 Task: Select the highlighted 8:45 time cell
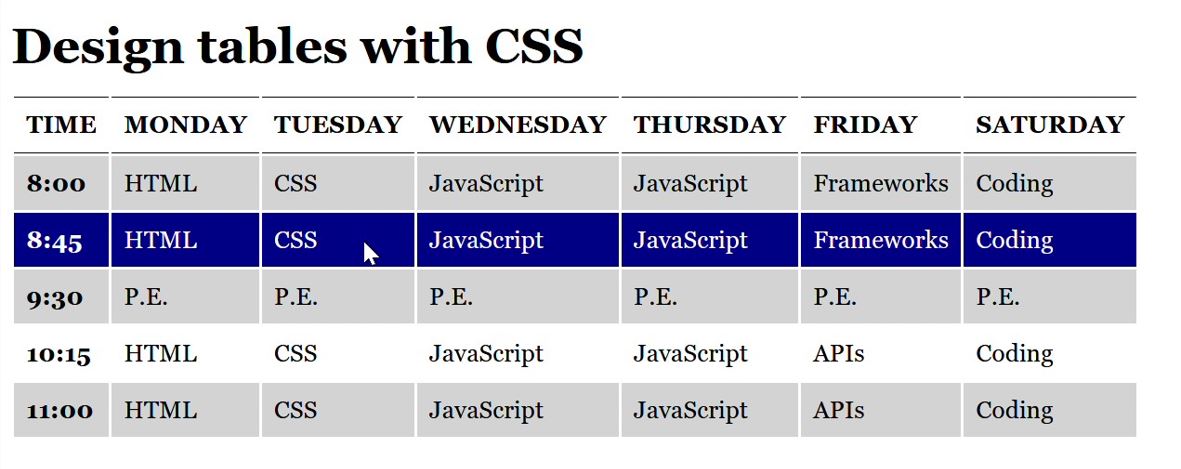(56, 241)
